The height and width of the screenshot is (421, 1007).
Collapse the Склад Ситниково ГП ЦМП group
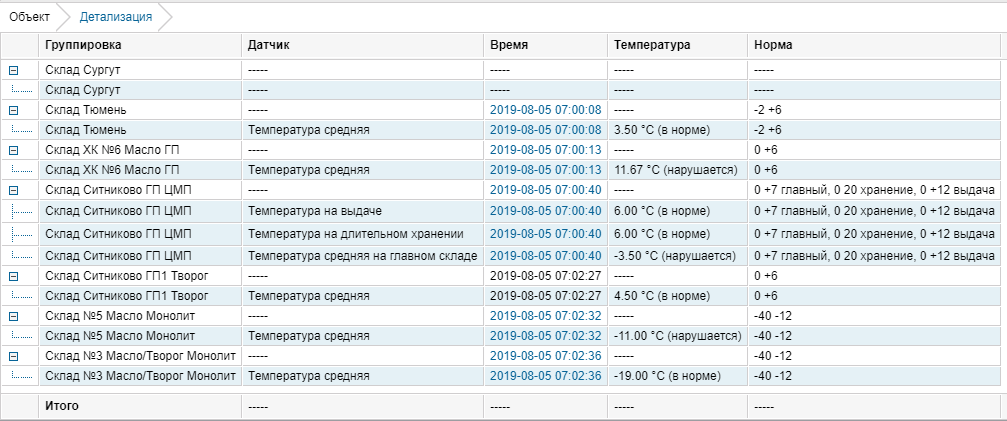(x=14, y=190)
